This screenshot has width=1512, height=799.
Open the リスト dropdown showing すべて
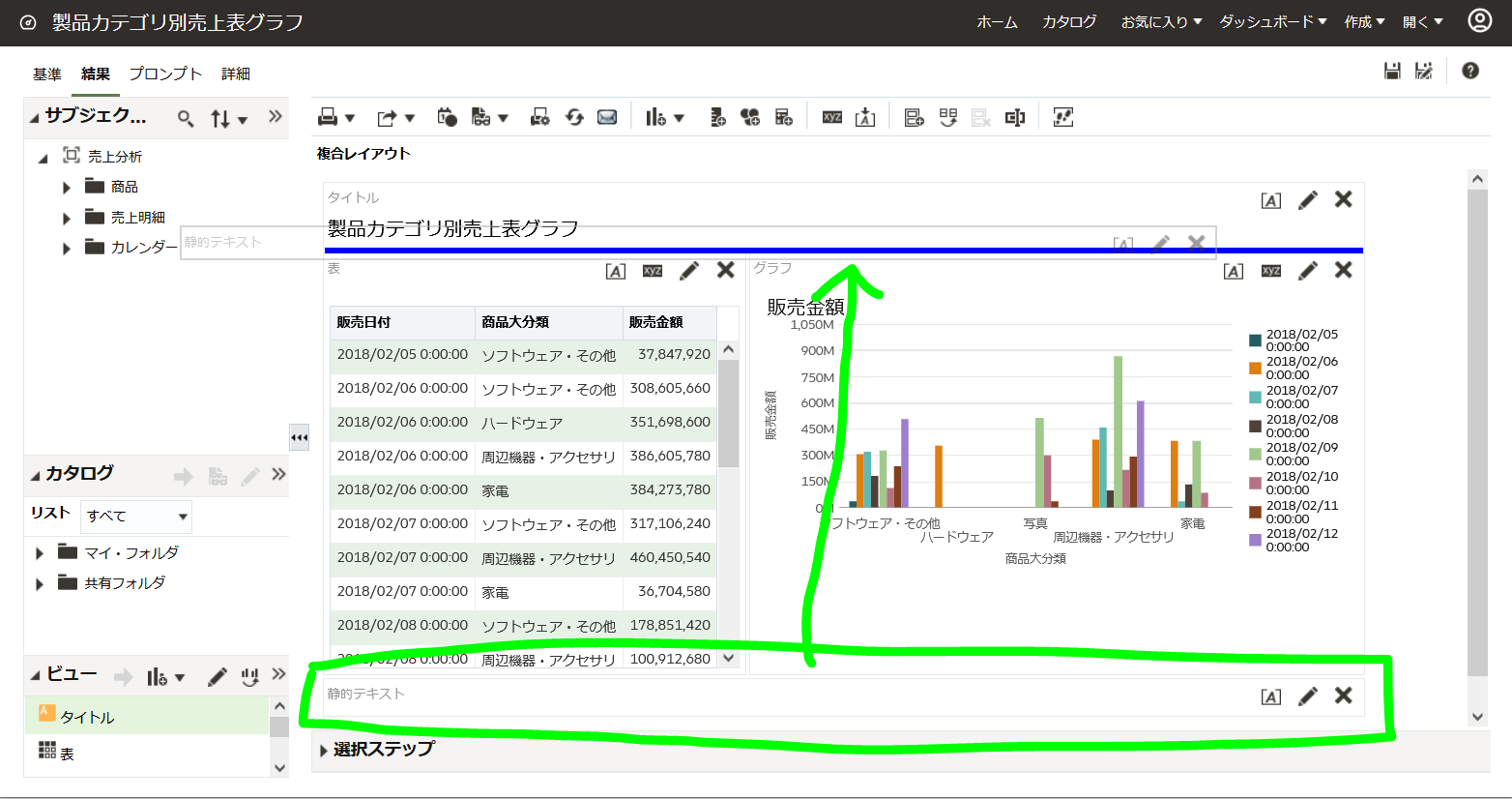[136, 516]
